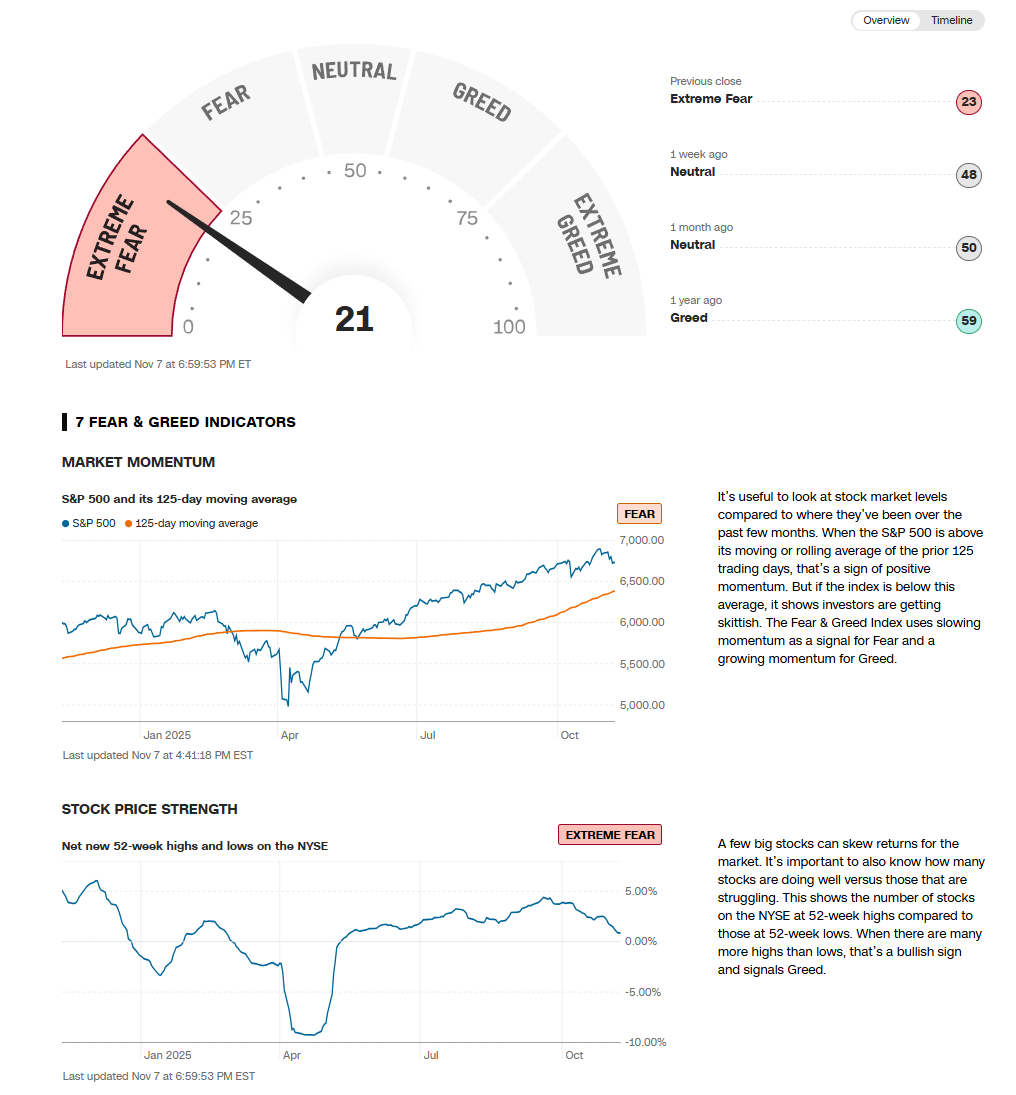Click the S&P 500 legend label
The height and width of the screenshot is (1095, 1016).
pos(94,523)
